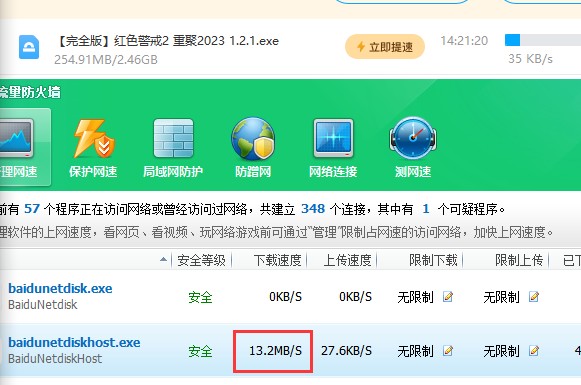The width and height of the screenshot is (581, 385).
Task: Click 无限制 upload limit of baidunetdisk.exe
Action: pyautogui.click(x=501, y=297)
